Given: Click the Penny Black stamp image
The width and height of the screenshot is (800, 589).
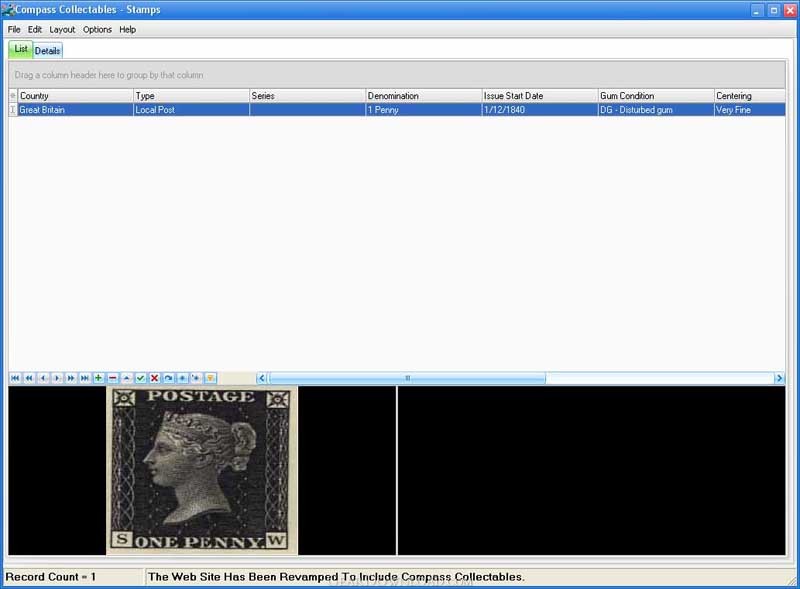Looking at the screenshot, I should tap(202, 470).
